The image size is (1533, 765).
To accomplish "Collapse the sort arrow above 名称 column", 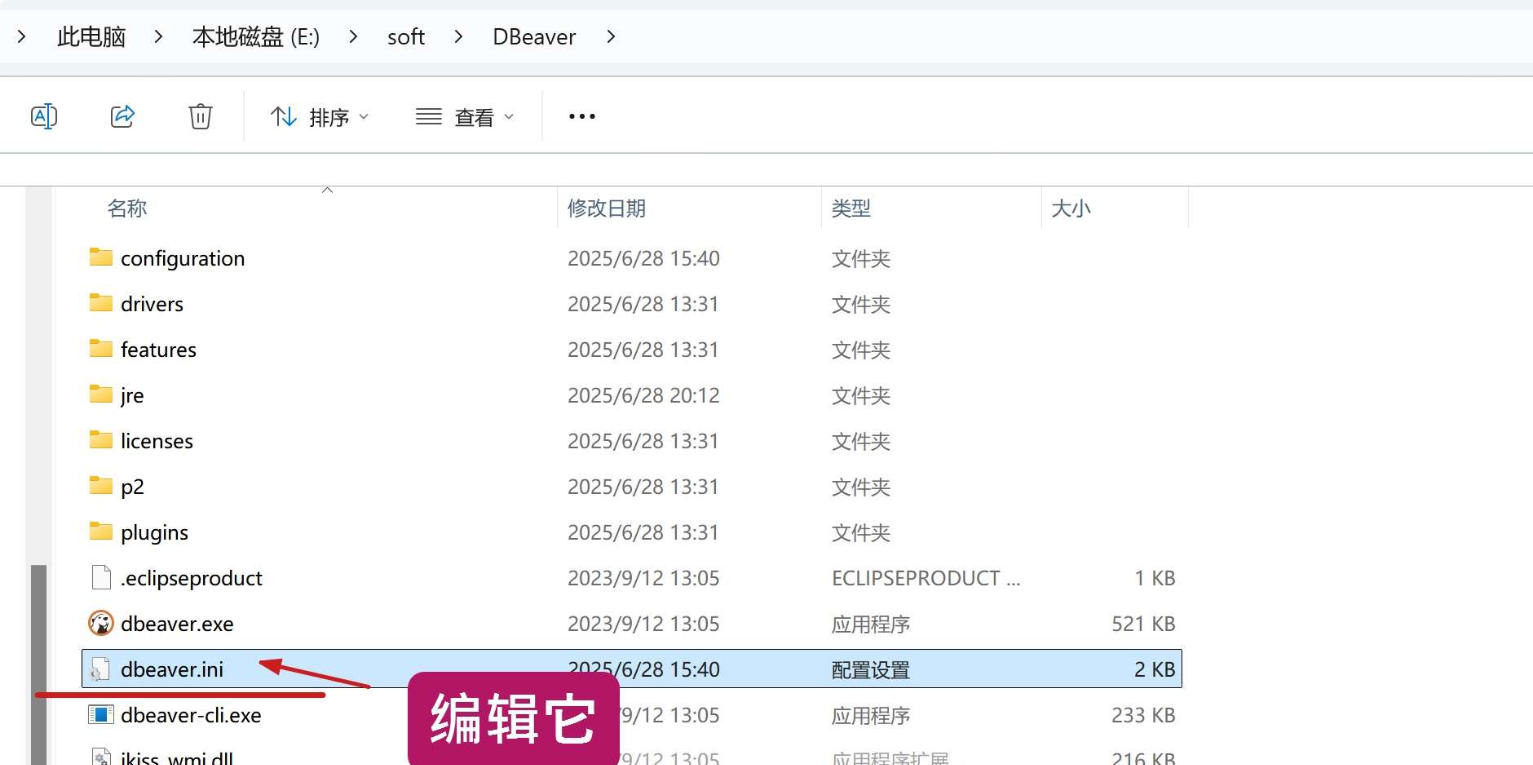I will tap(327, 189).
